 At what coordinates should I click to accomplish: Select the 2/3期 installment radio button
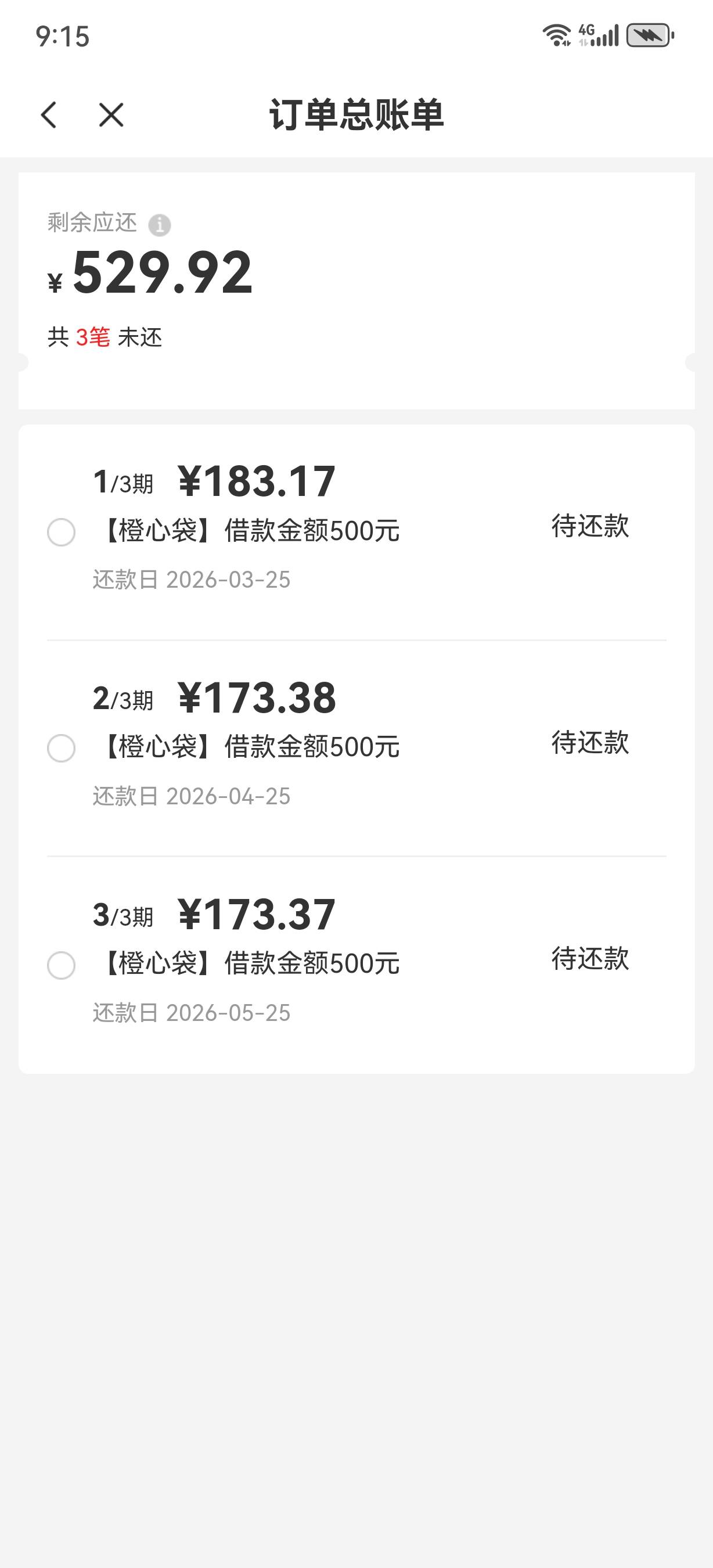(62, 748)
